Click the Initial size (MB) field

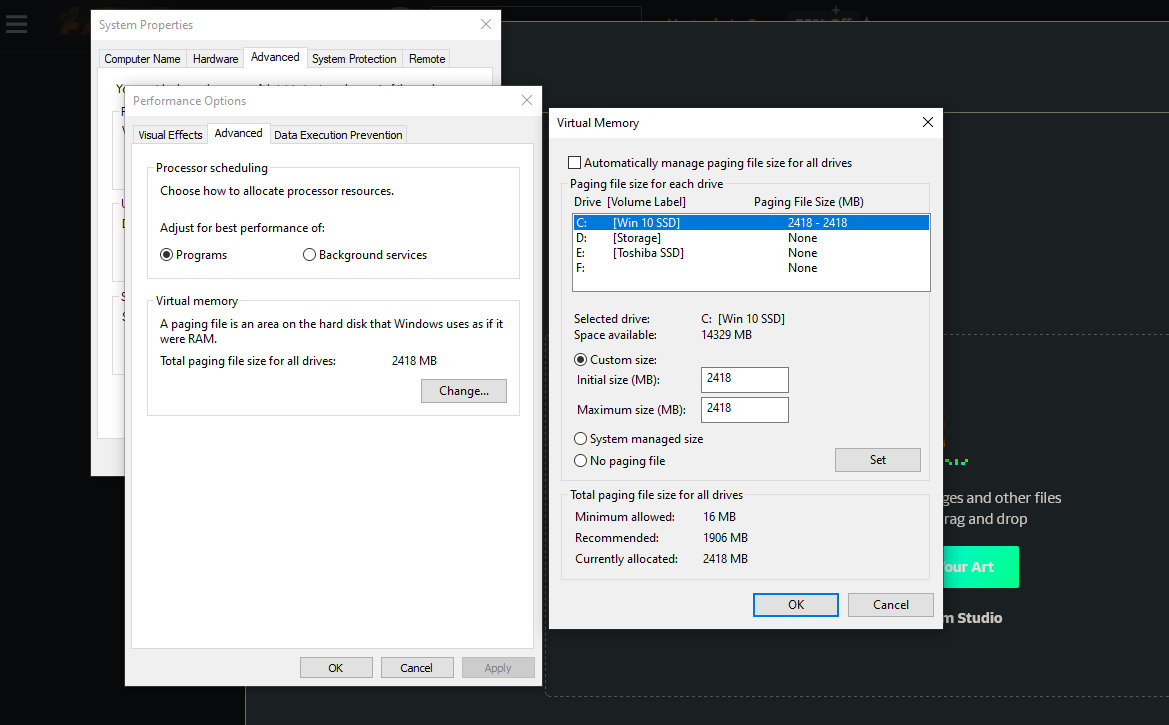tap(744, 380)
